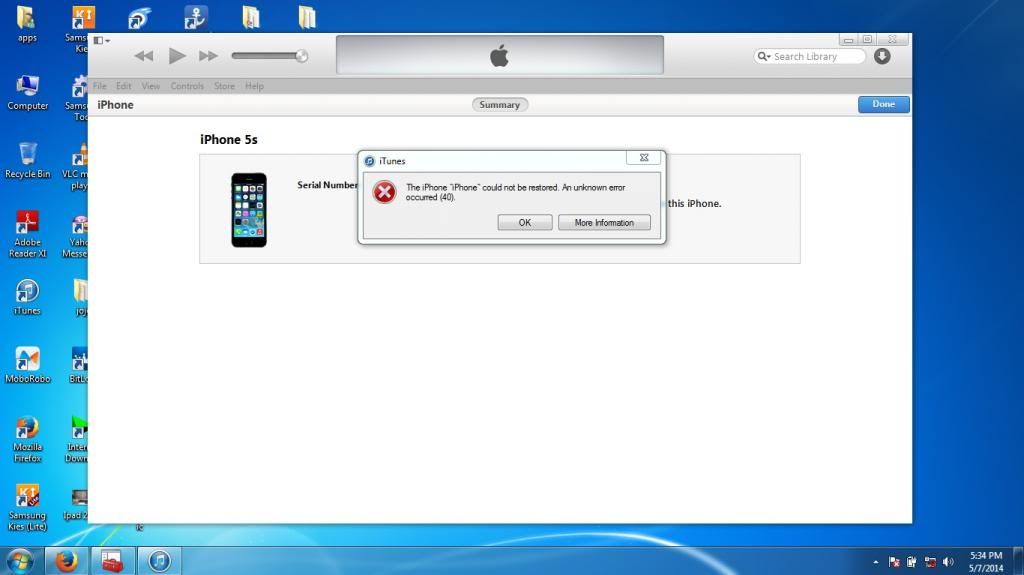This screenshot has width=1024, height=575.
Task: Click the Done button in iTunes
Action: coord(883,105)
